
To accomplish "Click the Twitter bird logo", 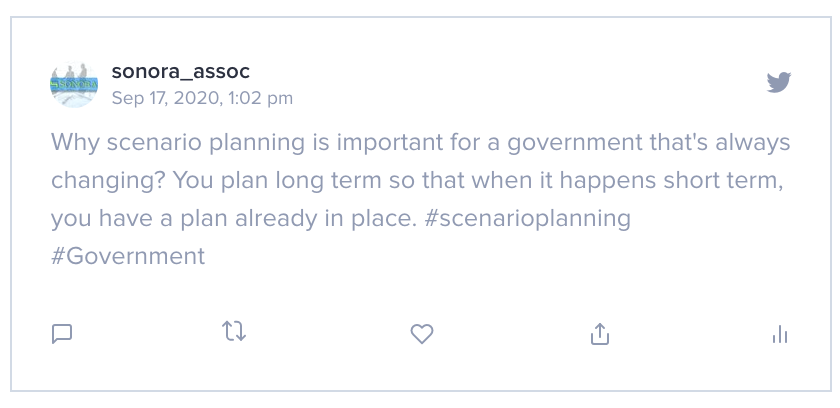I will coord(778,82).
